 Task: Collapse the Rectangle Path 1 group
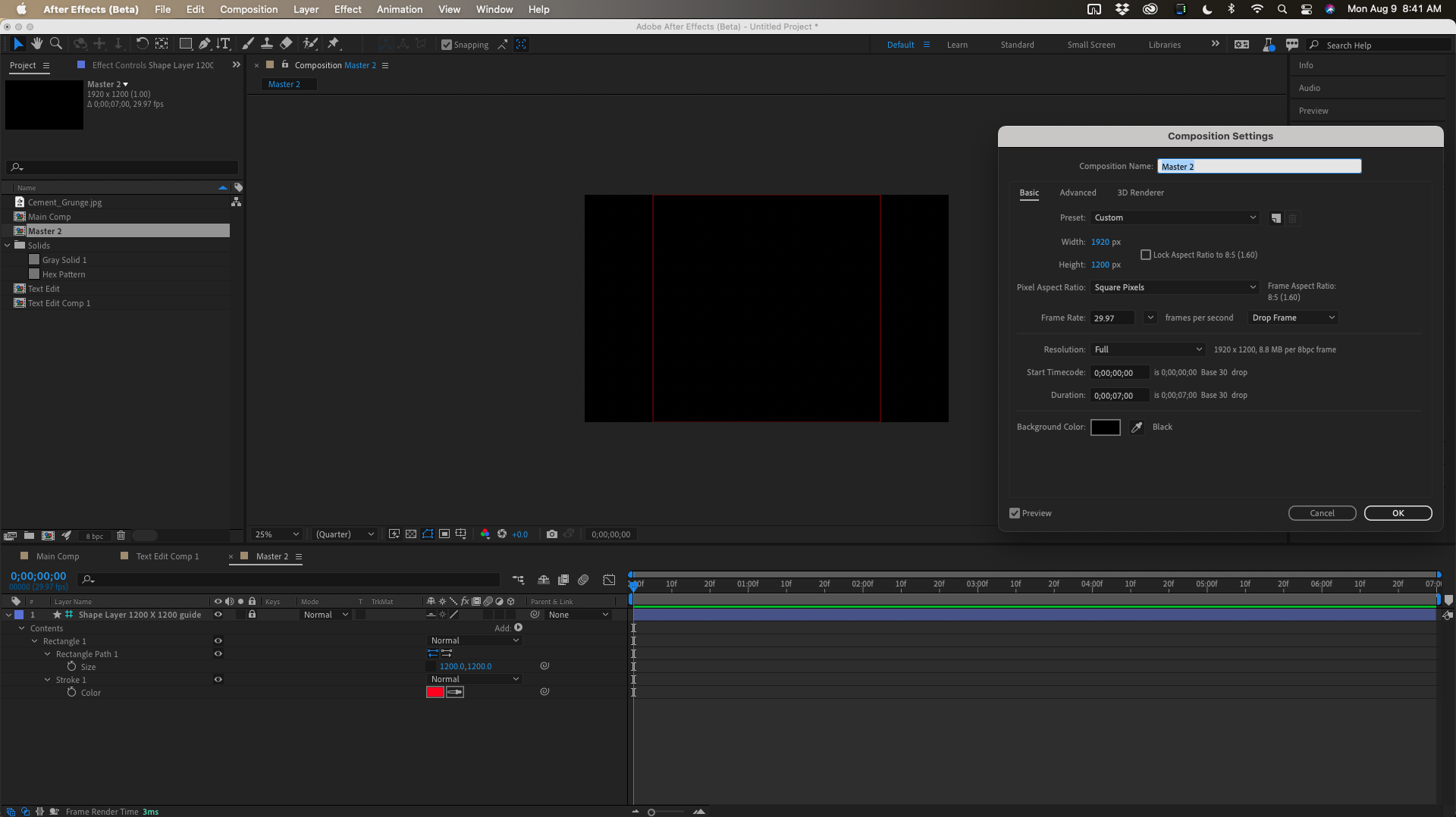point(46,653)
